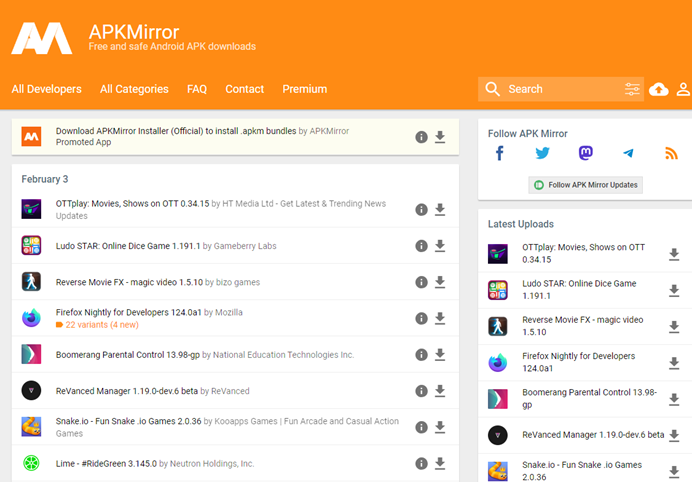The height and width of the screenshot is (482, 692).
Task: Click the Search input field
Action: point(560,89)
